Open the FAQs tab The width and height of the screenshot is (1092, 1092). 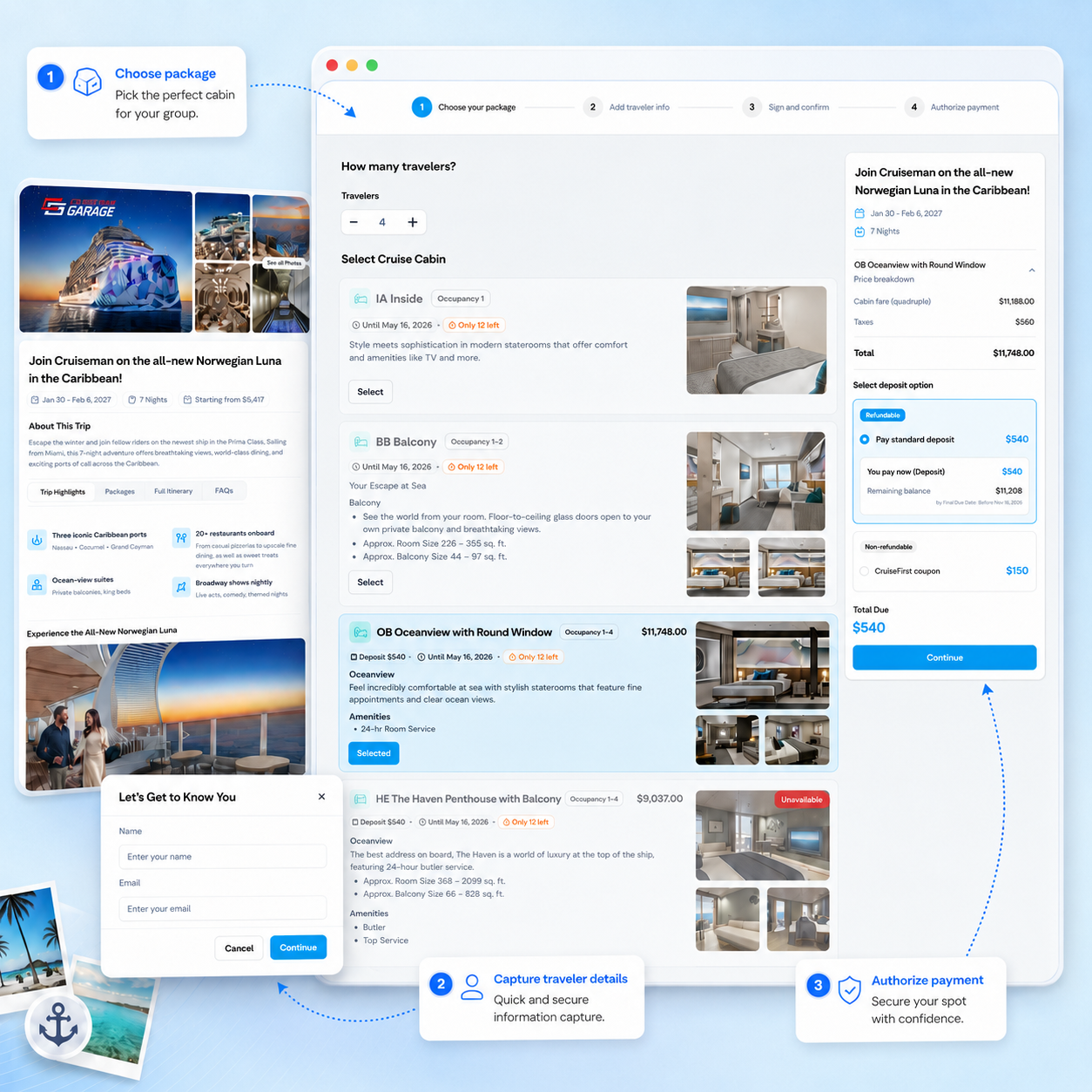(224, 491)
